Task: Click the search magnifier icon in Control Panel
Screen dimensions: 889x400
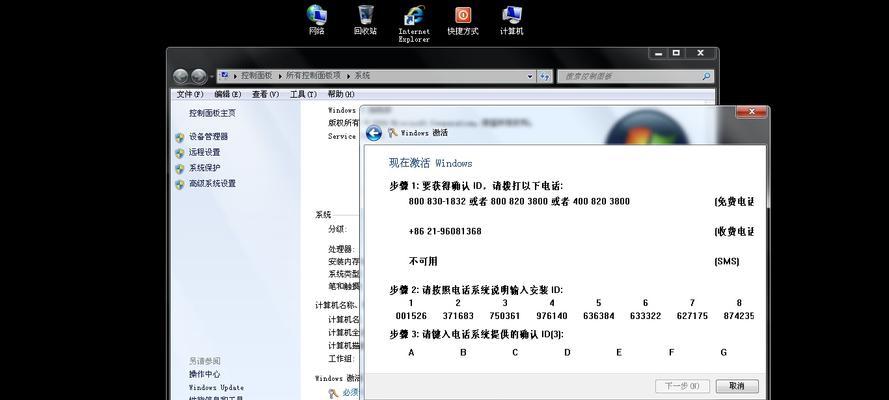Action: (706, 76)
